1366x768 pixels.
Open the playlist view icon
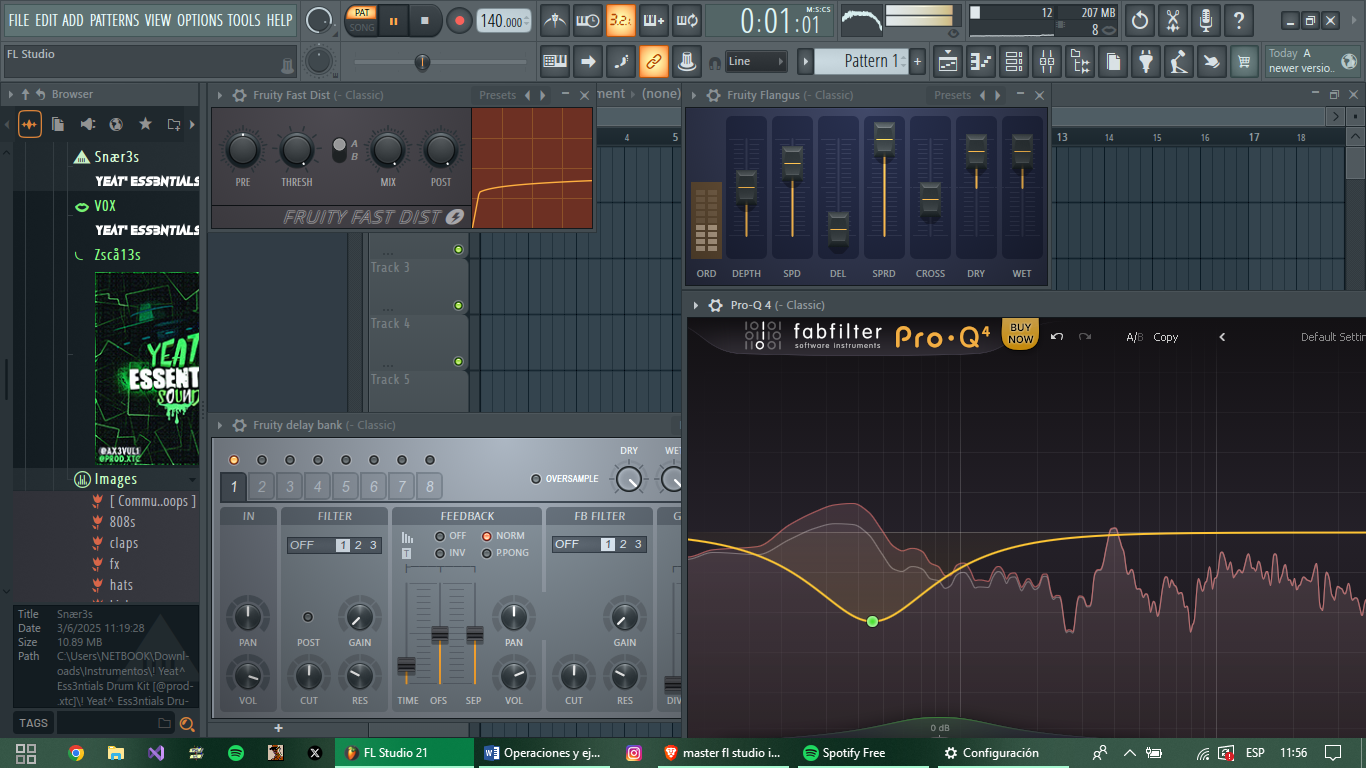(948, 61)
